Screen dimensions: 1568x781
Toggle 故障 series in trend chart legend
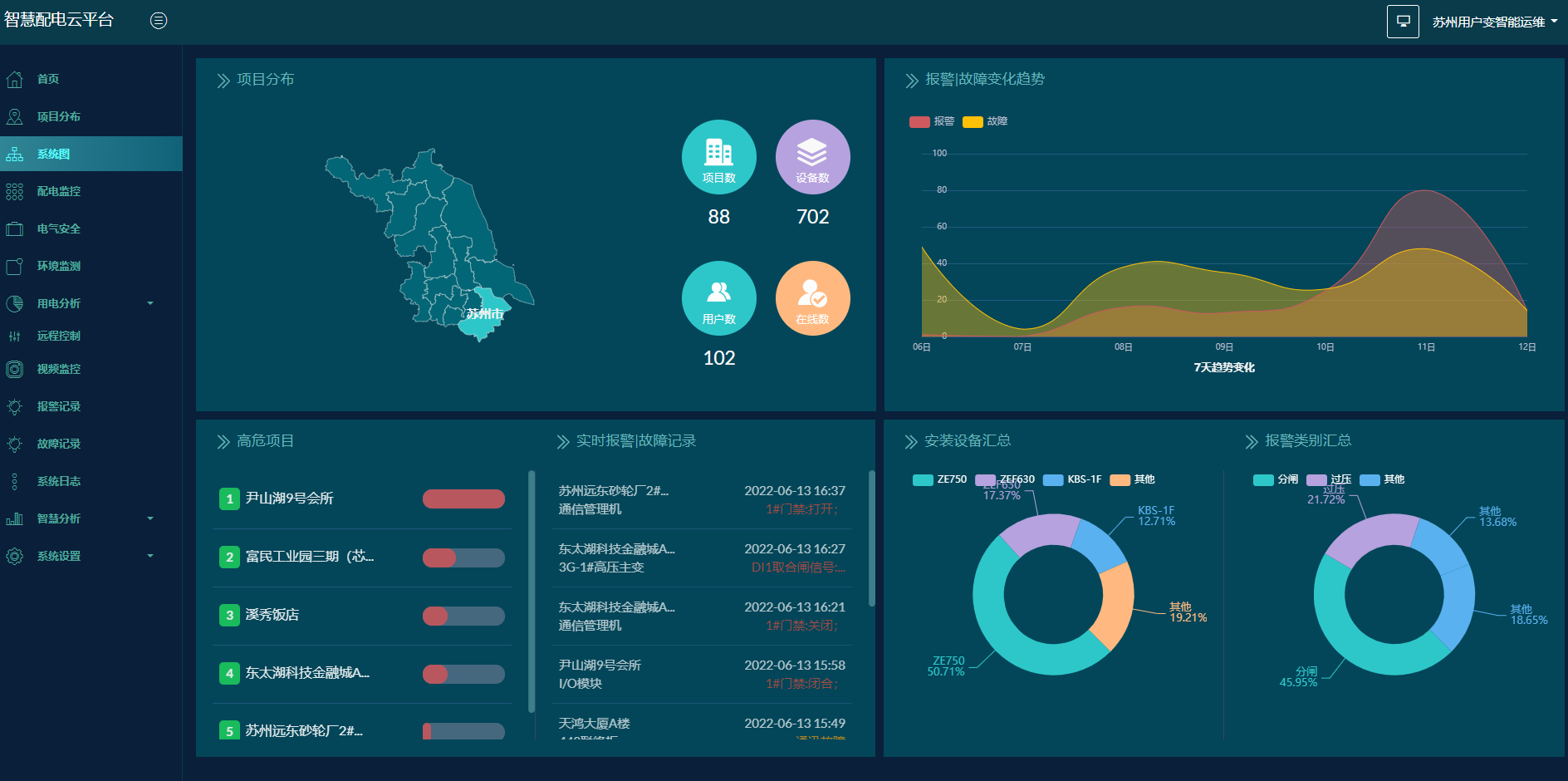(985, 121)
